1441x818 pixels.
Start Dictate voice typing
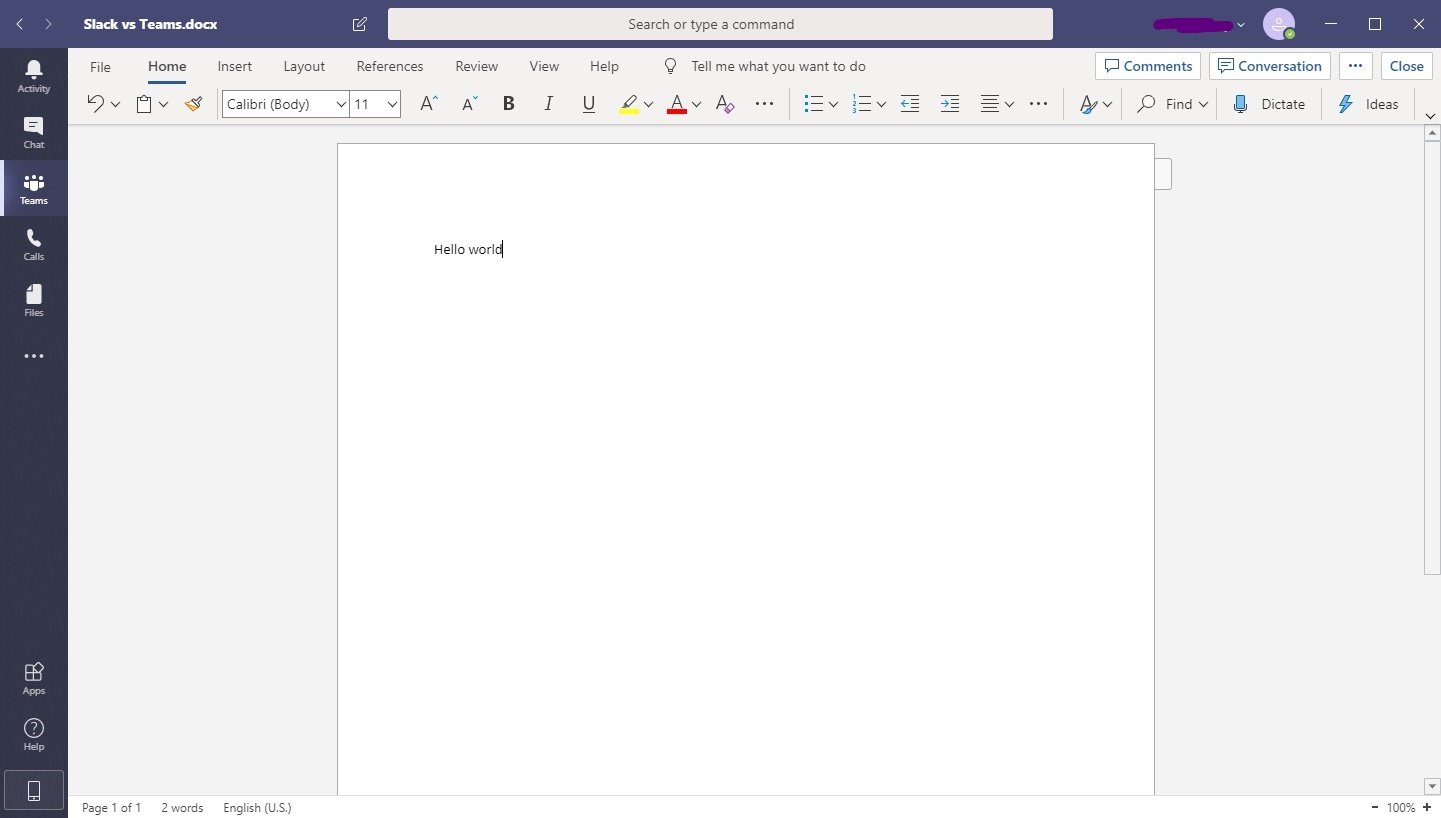(1269, 104)
